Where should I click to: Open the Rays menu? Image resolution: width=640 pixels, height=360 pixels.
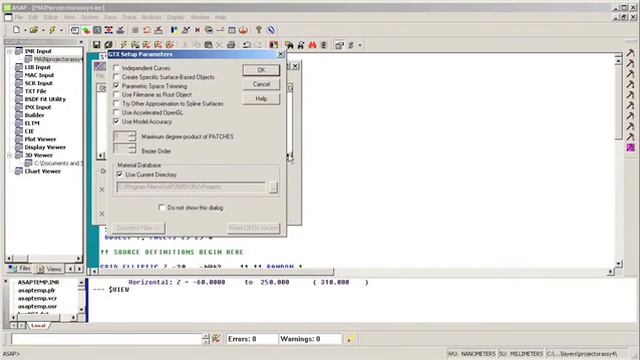(x=110, y=17)
